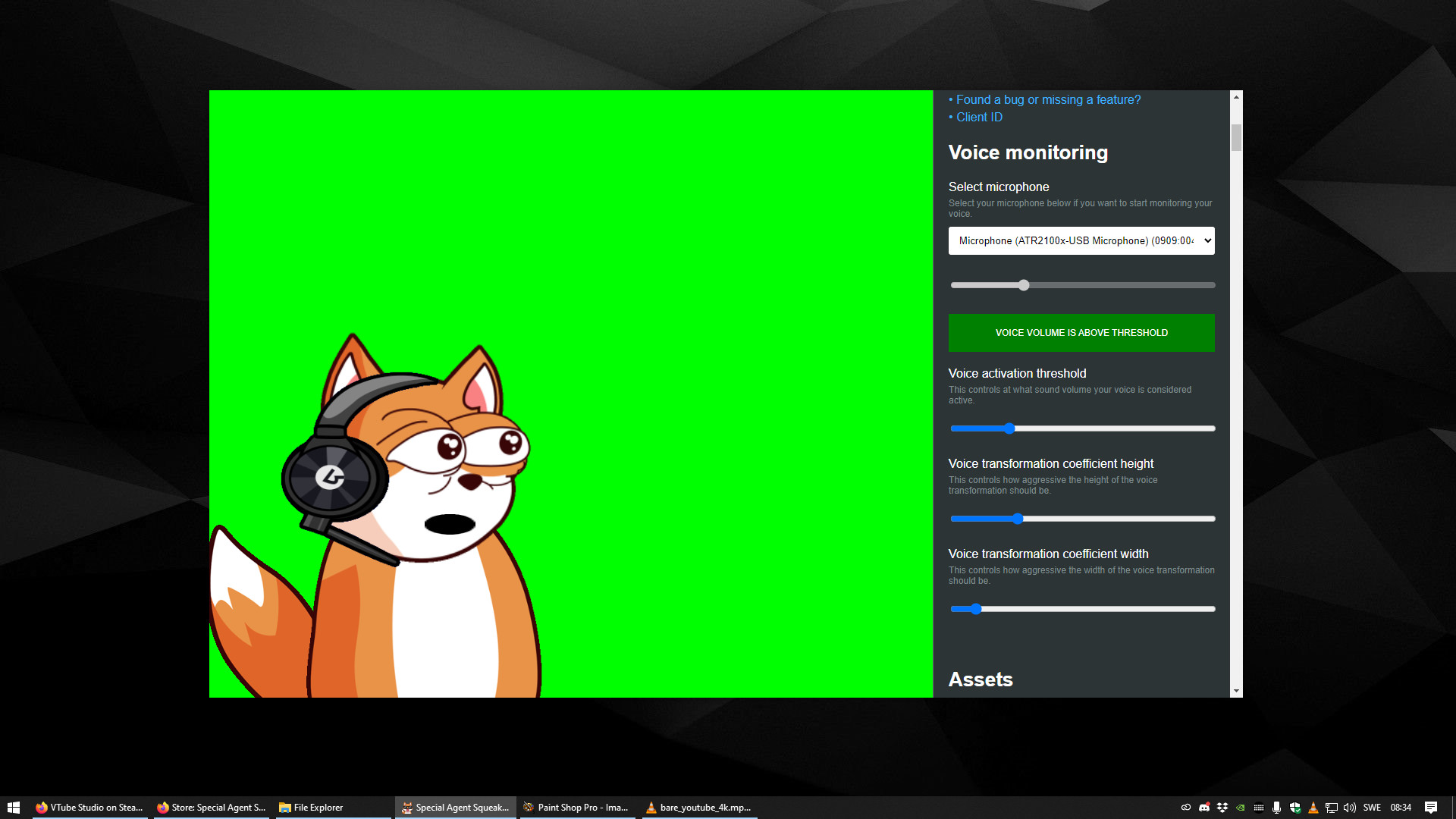Open Adobe Creative Cloud from the tray
1456x819 pixels.
click(x=1186, y=807)
